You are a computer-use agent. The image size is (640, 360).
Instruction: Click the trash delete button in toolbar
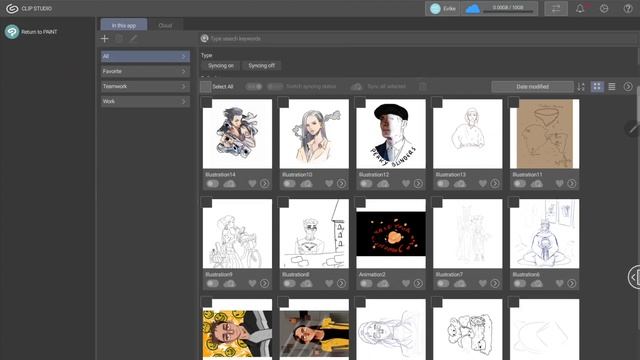tap(423, 87)
